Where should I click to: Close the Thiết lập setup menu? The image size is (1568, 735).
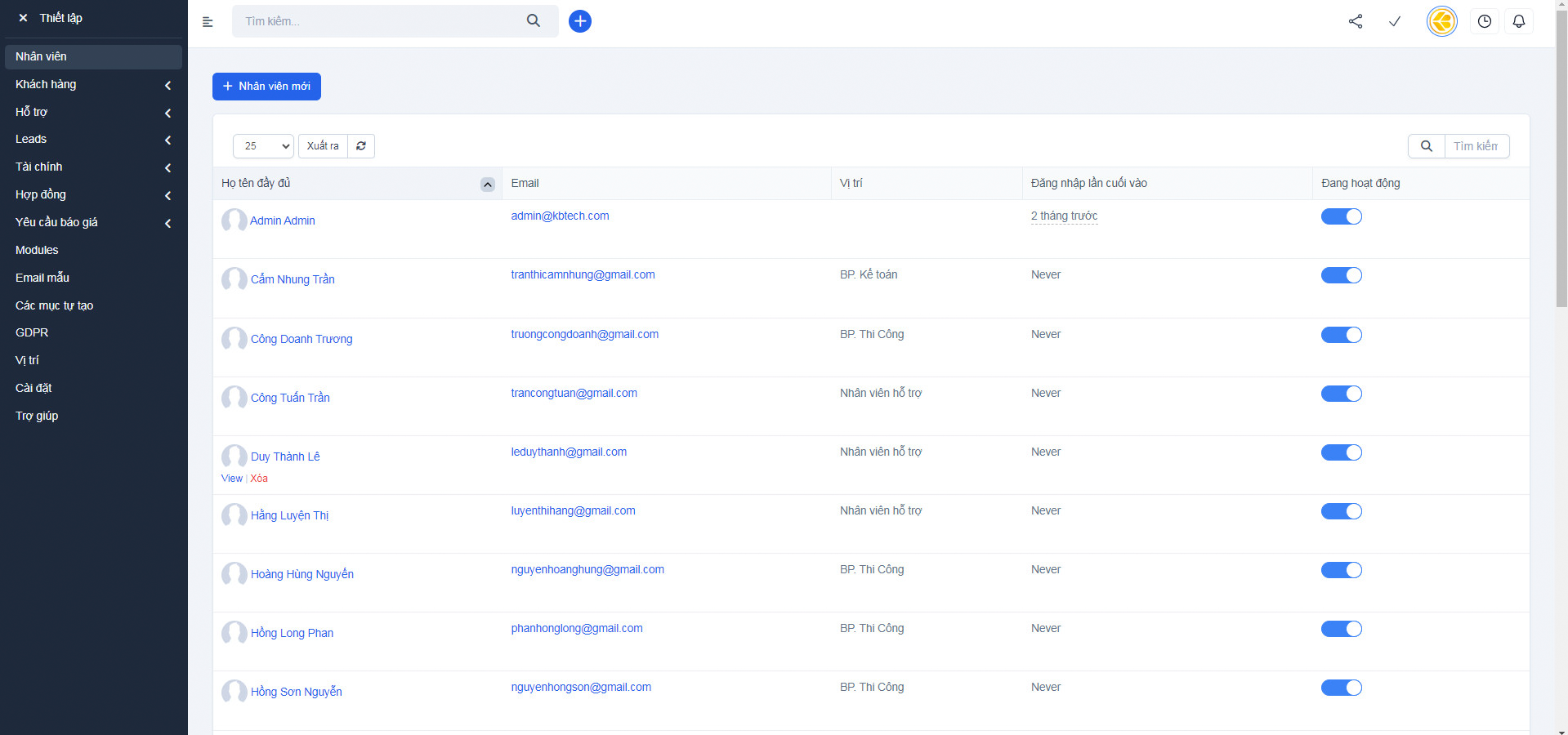coord(23,18)
